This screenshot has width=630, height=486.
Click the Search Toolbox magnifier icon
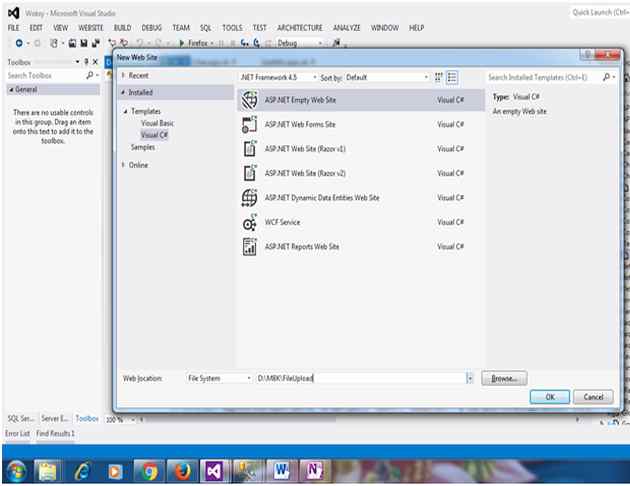tap(90, 75)
